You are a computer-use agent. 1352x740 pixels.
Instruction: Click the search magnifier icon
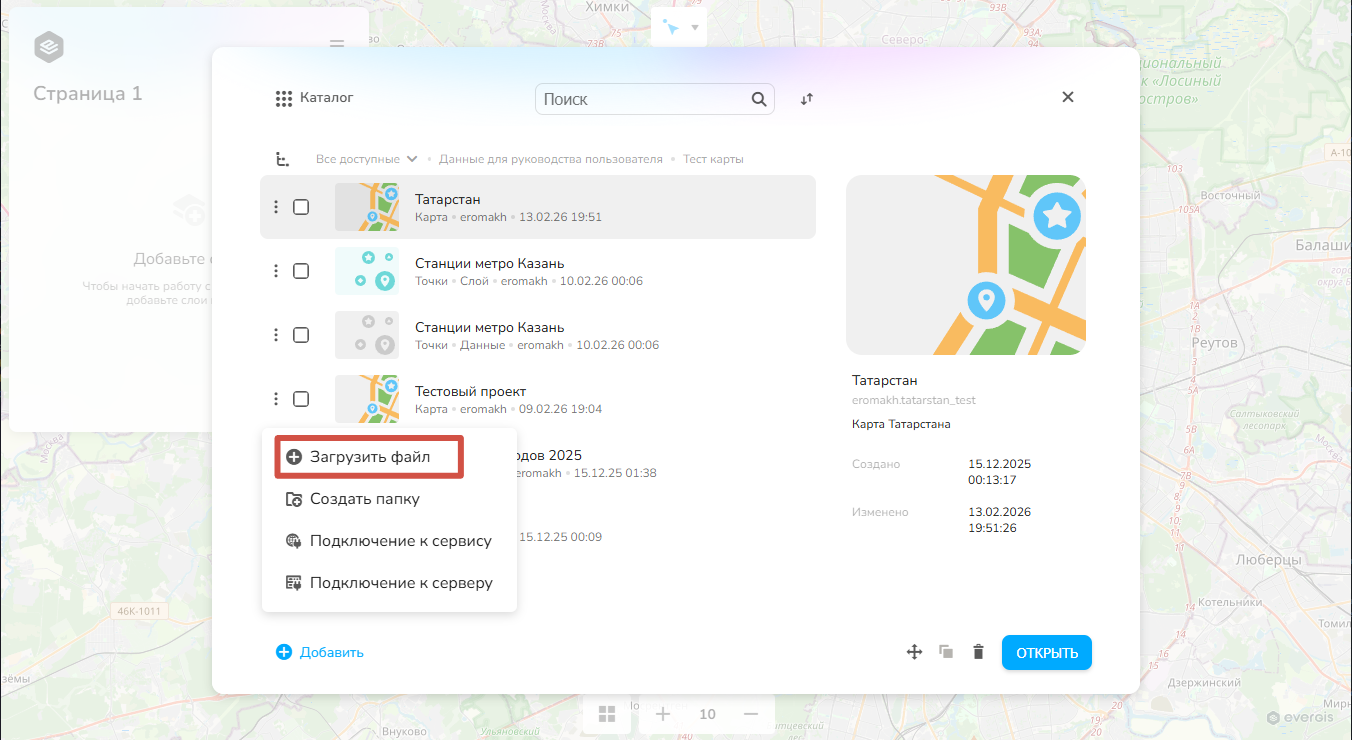click(x=759, y=99)
